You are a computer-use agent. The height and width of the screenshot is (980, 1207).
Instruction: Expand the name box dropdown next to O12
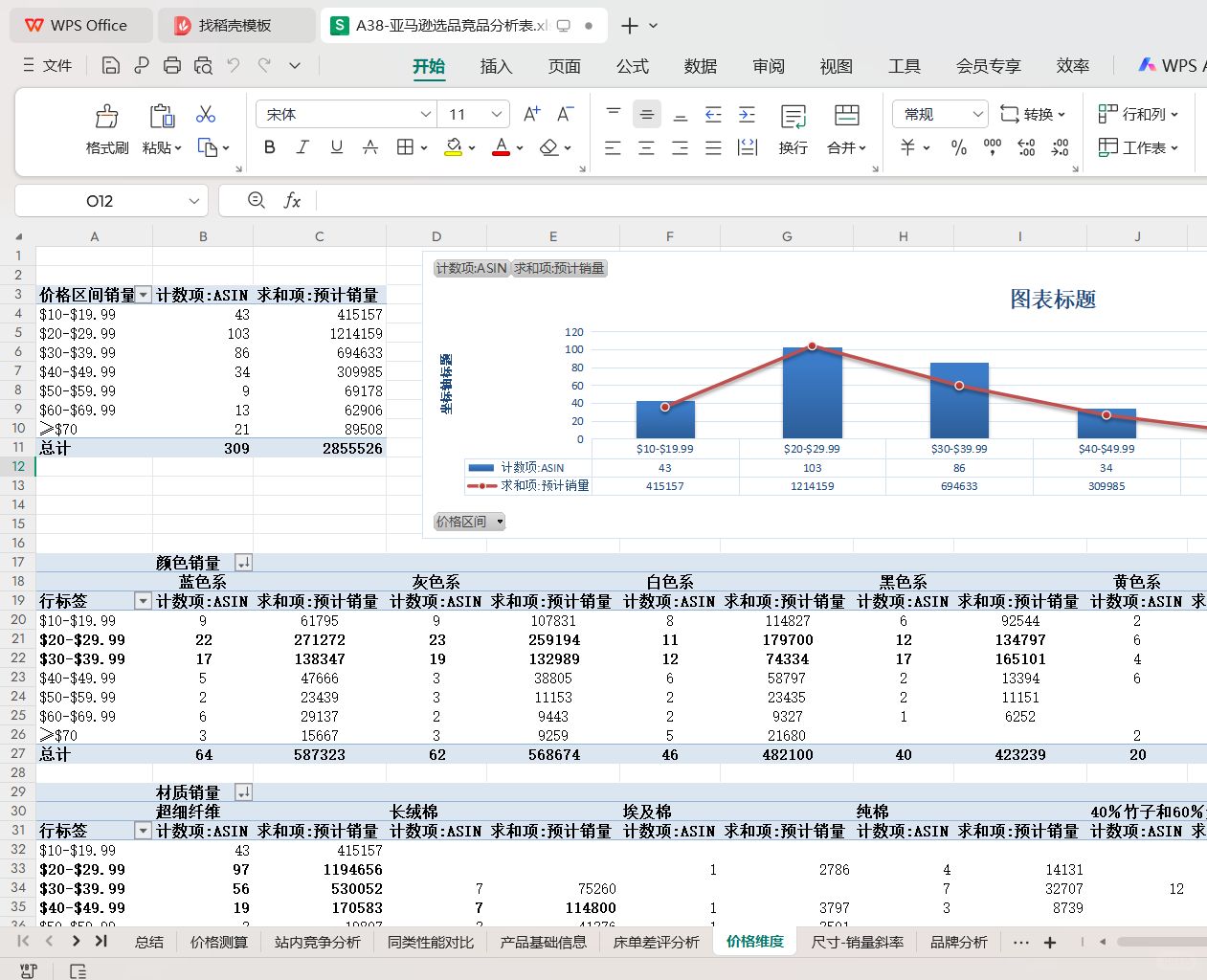pos(194,201)
